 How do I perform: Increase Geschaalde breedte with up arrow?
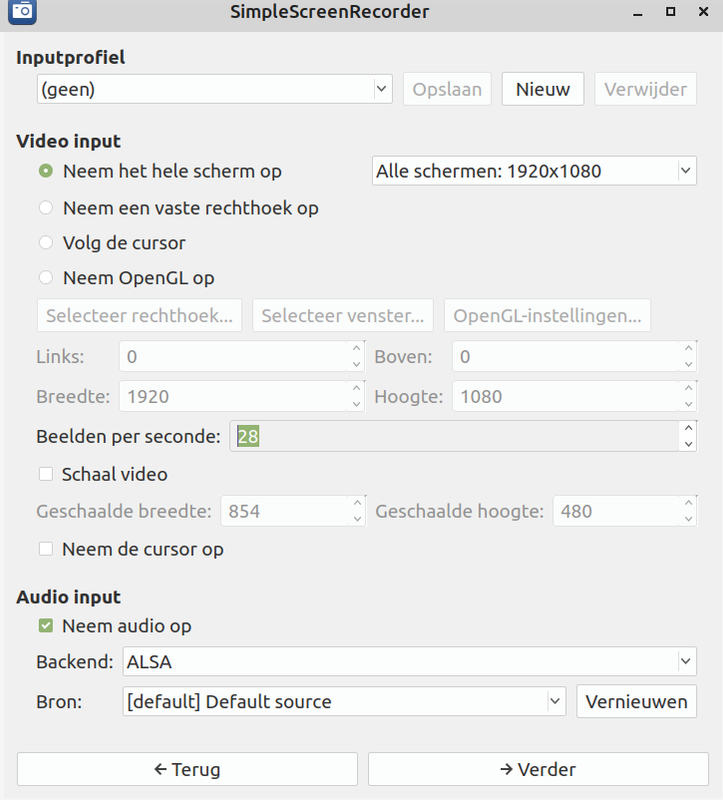[x=357, y=503]
